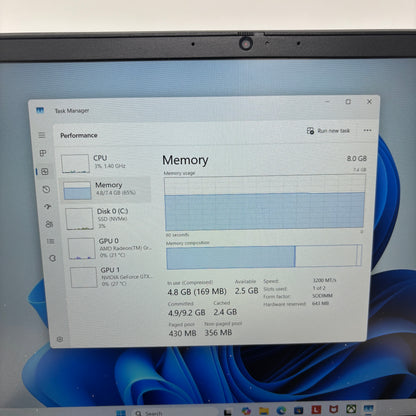The width and height of the screenshot is (416, 416).
Task: Click the GPU 1 mini graph thumbnail
Action: pyautogui.click(x=84, y=277)
